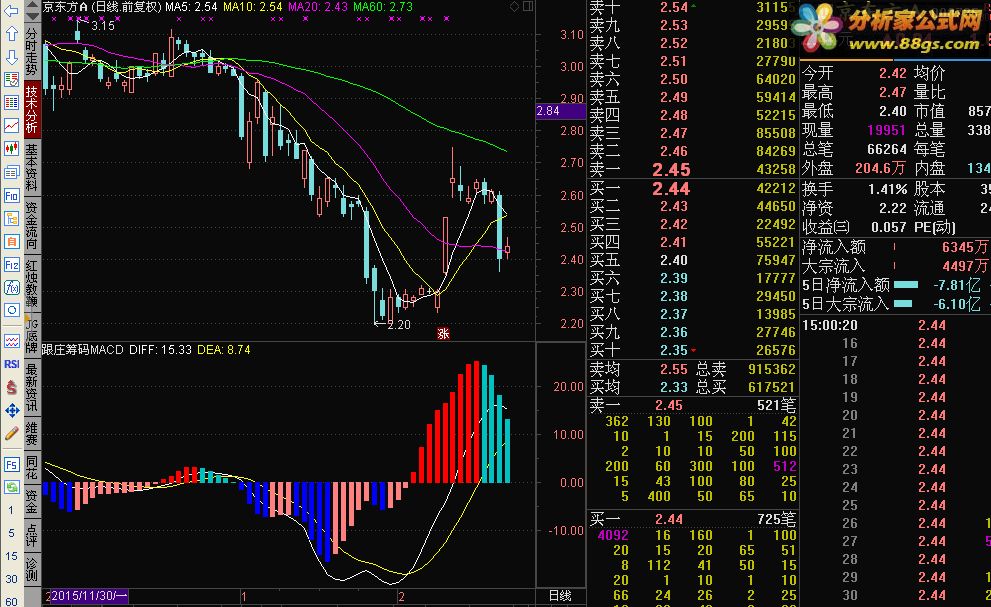This screenshot has height=607, width=991.
Task: Open the f(x) formula icon
Action: (x=11, y=288)
